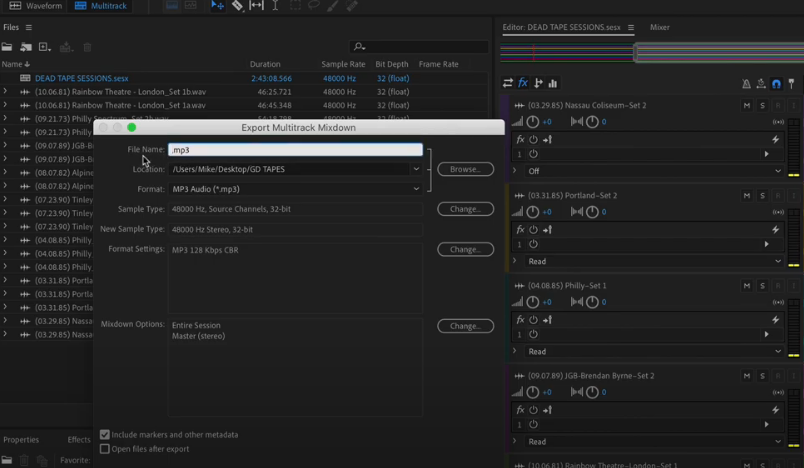Open the Mixer tab
Viewport: 804px width, 468px height.
click(659, 28)
